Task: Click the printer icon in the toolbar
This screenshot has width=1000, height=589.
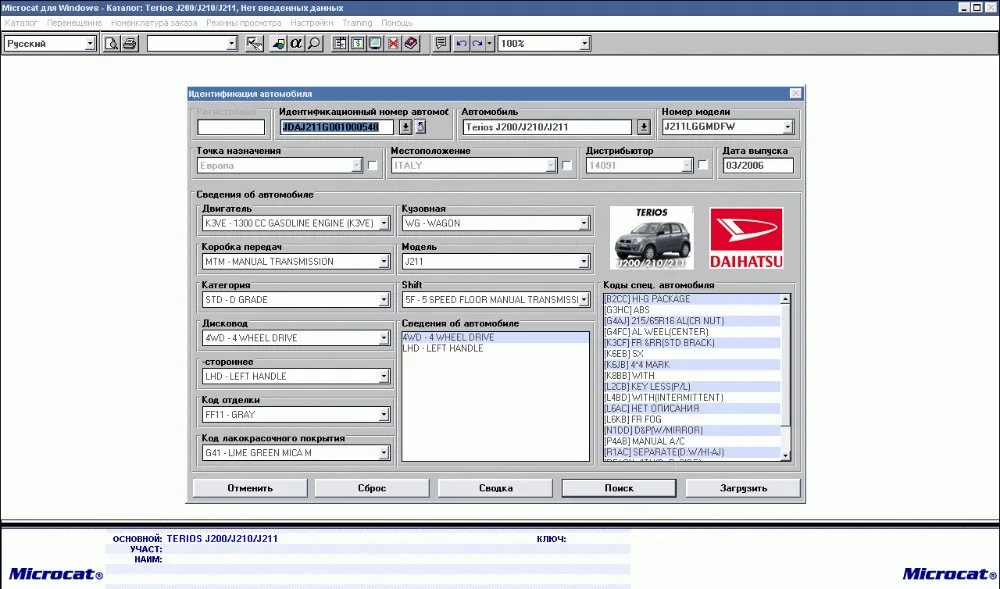Action: click(129, 43)
